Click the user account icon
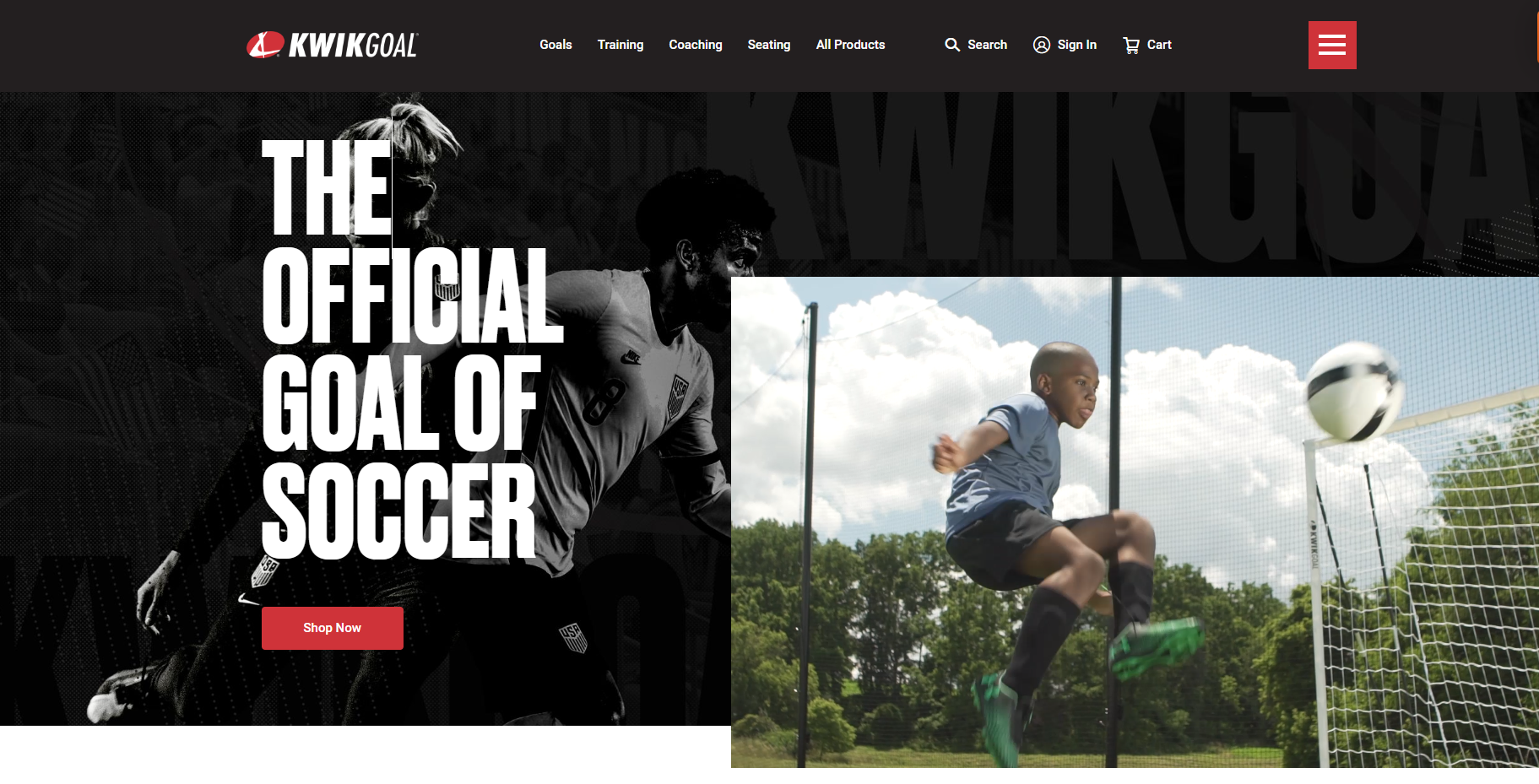 pyautogui.click(x=1042, y=45)
